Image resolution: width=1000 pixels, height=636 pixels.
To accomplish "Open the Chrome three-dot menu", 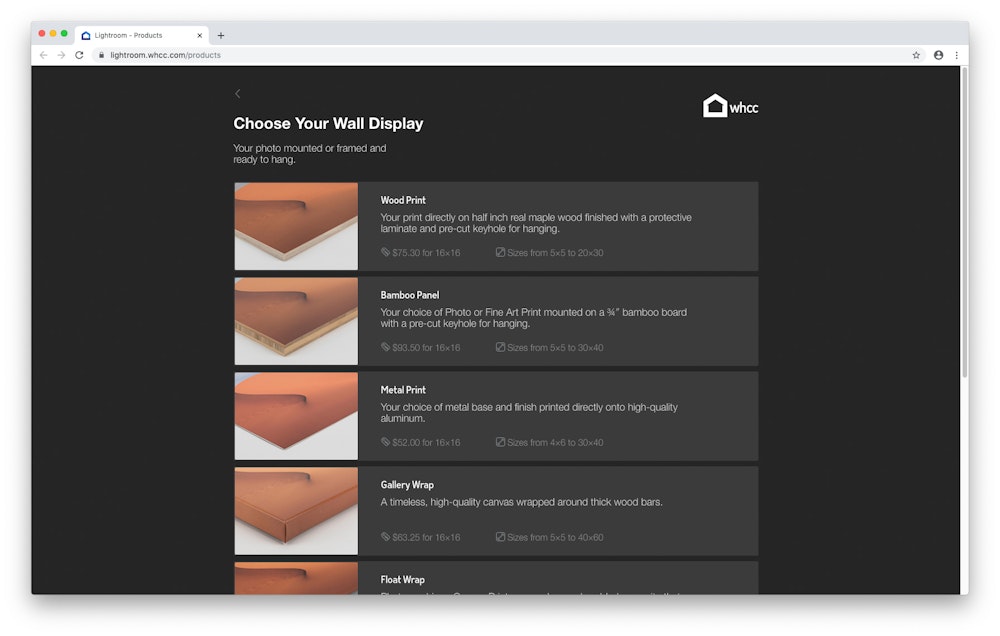I will [956, 55].
